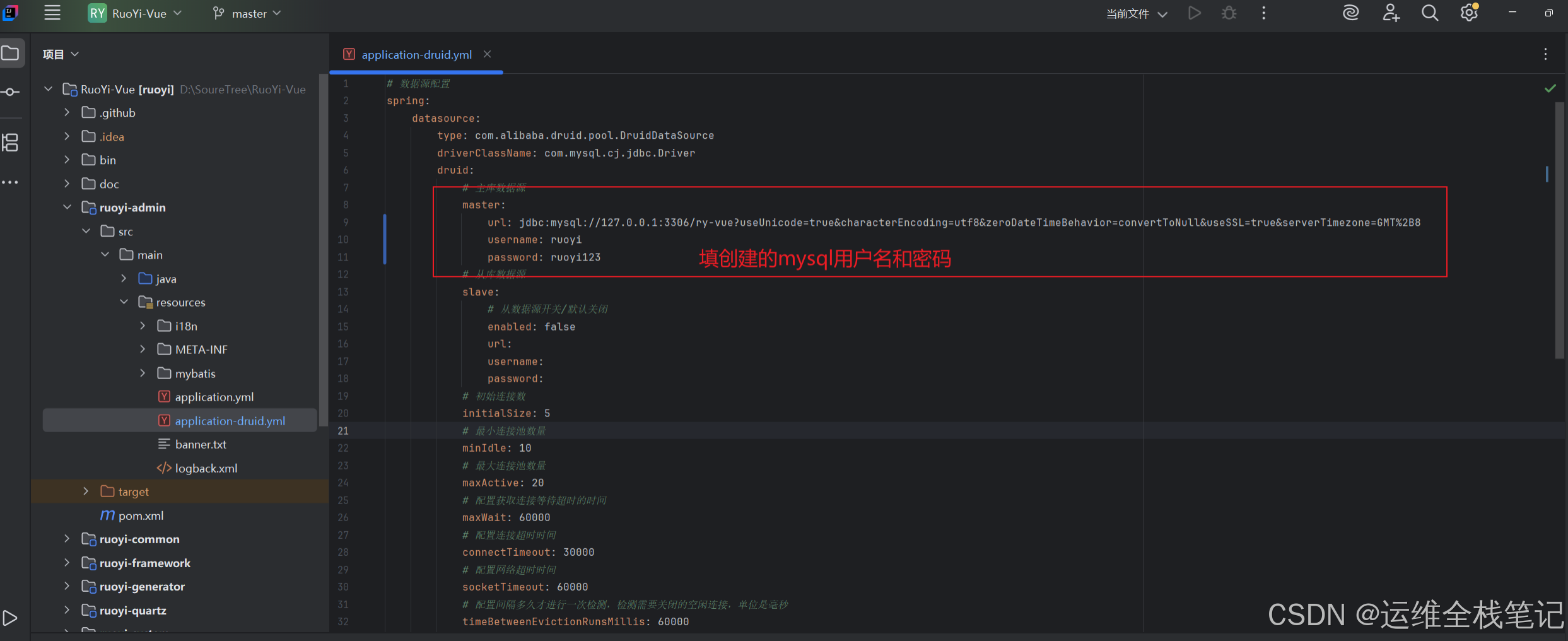Image resolution: width=1568 pixels, height=641 pixels.
Task: Show more tool windows ellipsis in sidebar
Action: point(11,182)
